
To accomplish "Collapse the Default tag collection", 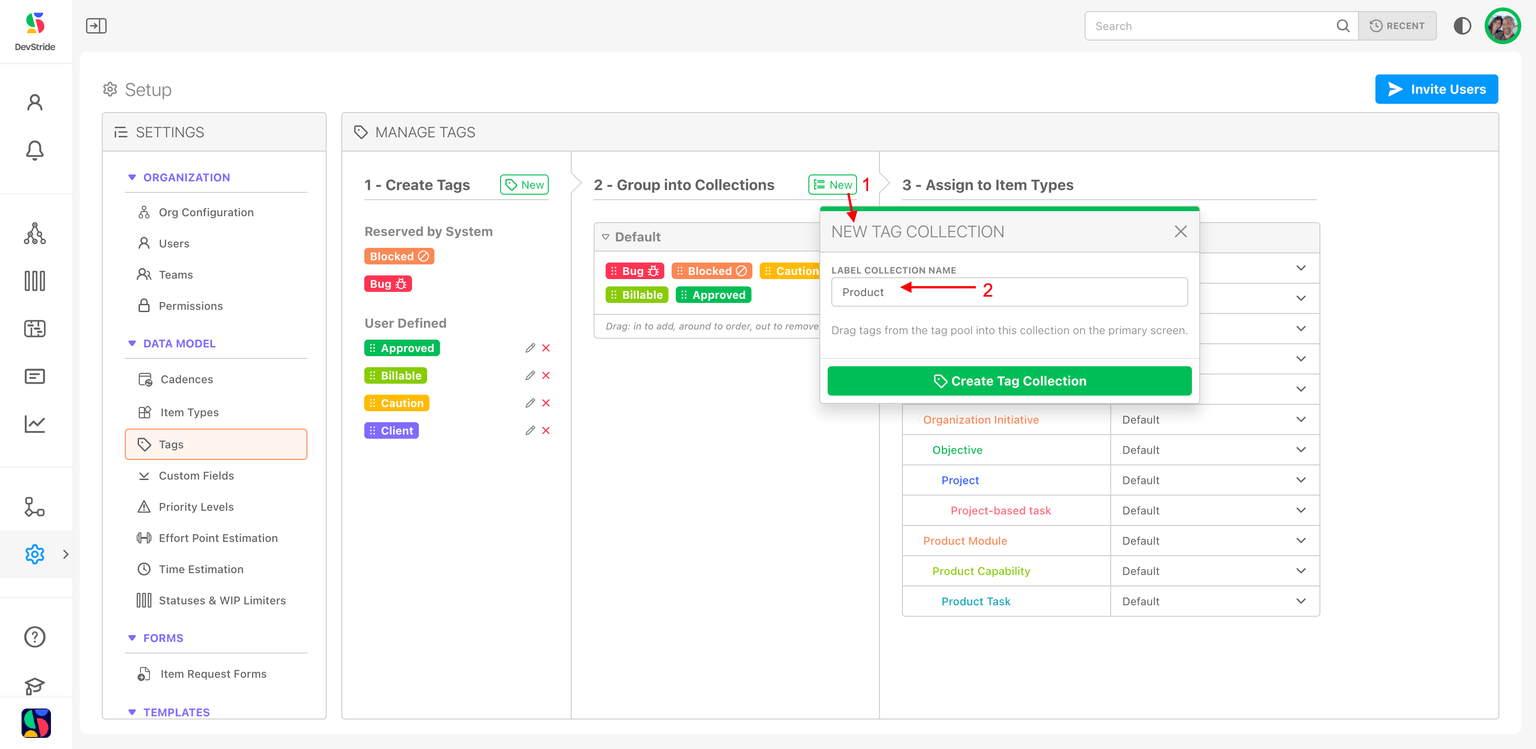I will (x=606, y=237).
